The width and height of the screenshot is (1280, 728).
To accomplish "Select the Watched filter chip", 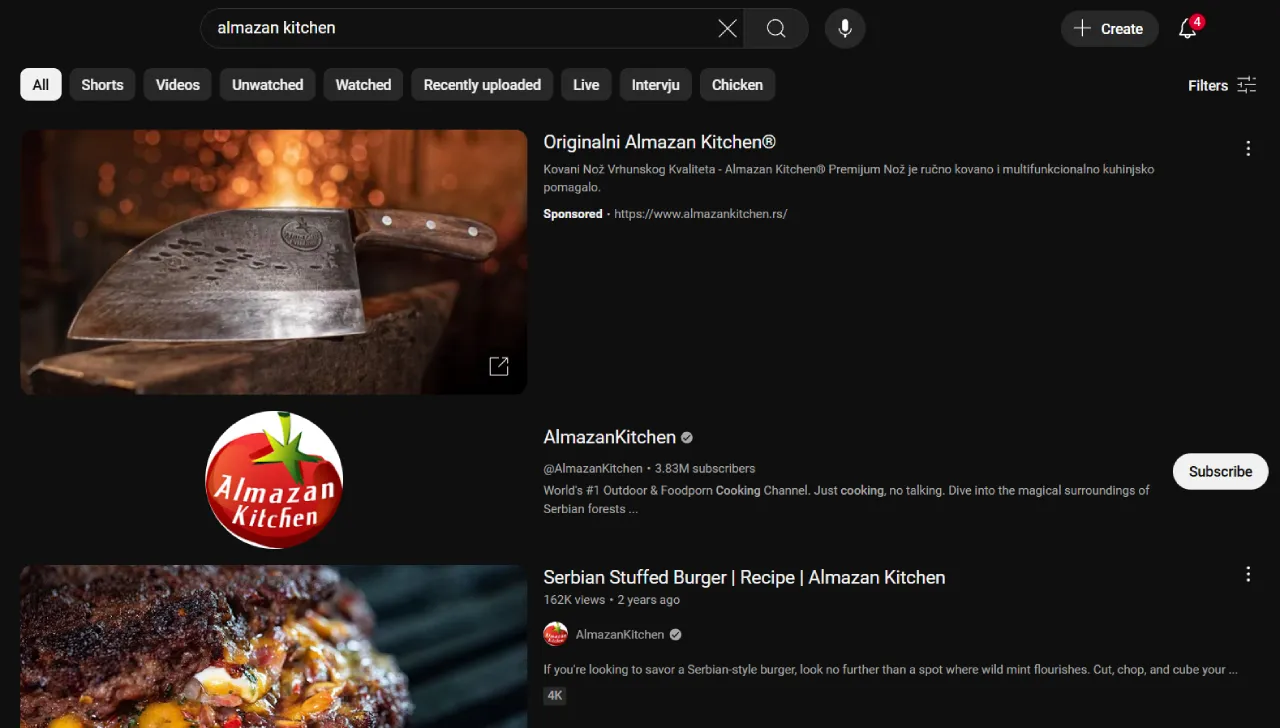I will (363, 84).
